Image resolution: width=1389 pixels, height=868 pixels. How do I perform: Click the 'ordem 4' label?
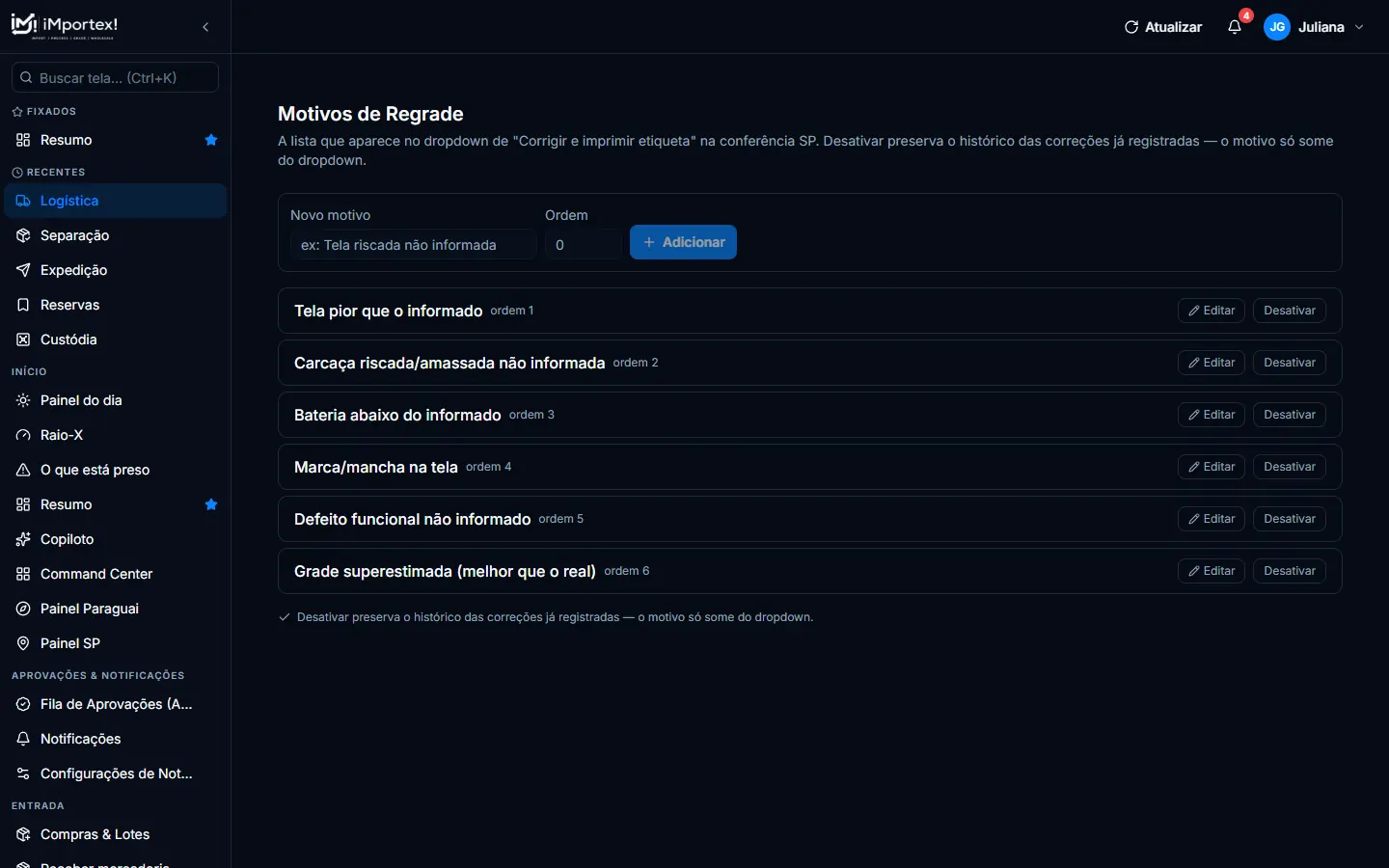pos(489,467)
